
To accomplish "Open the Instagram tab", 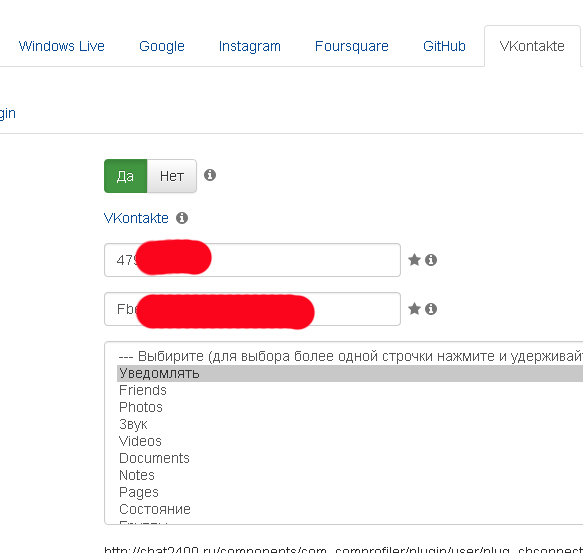I will (249, 46).
